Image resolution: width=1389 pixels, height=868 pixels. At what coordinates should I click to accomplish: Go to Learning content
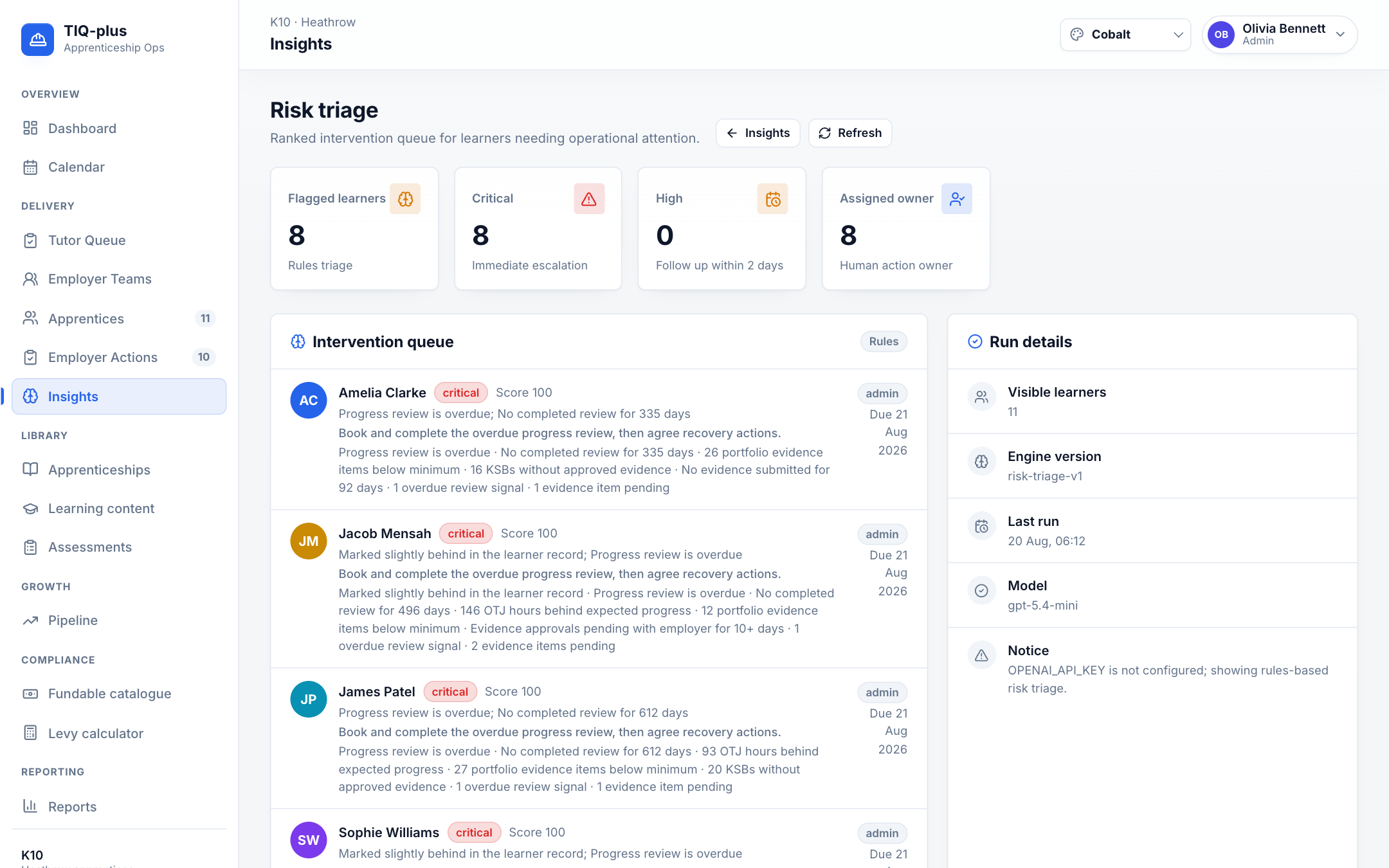pos(119,509)
